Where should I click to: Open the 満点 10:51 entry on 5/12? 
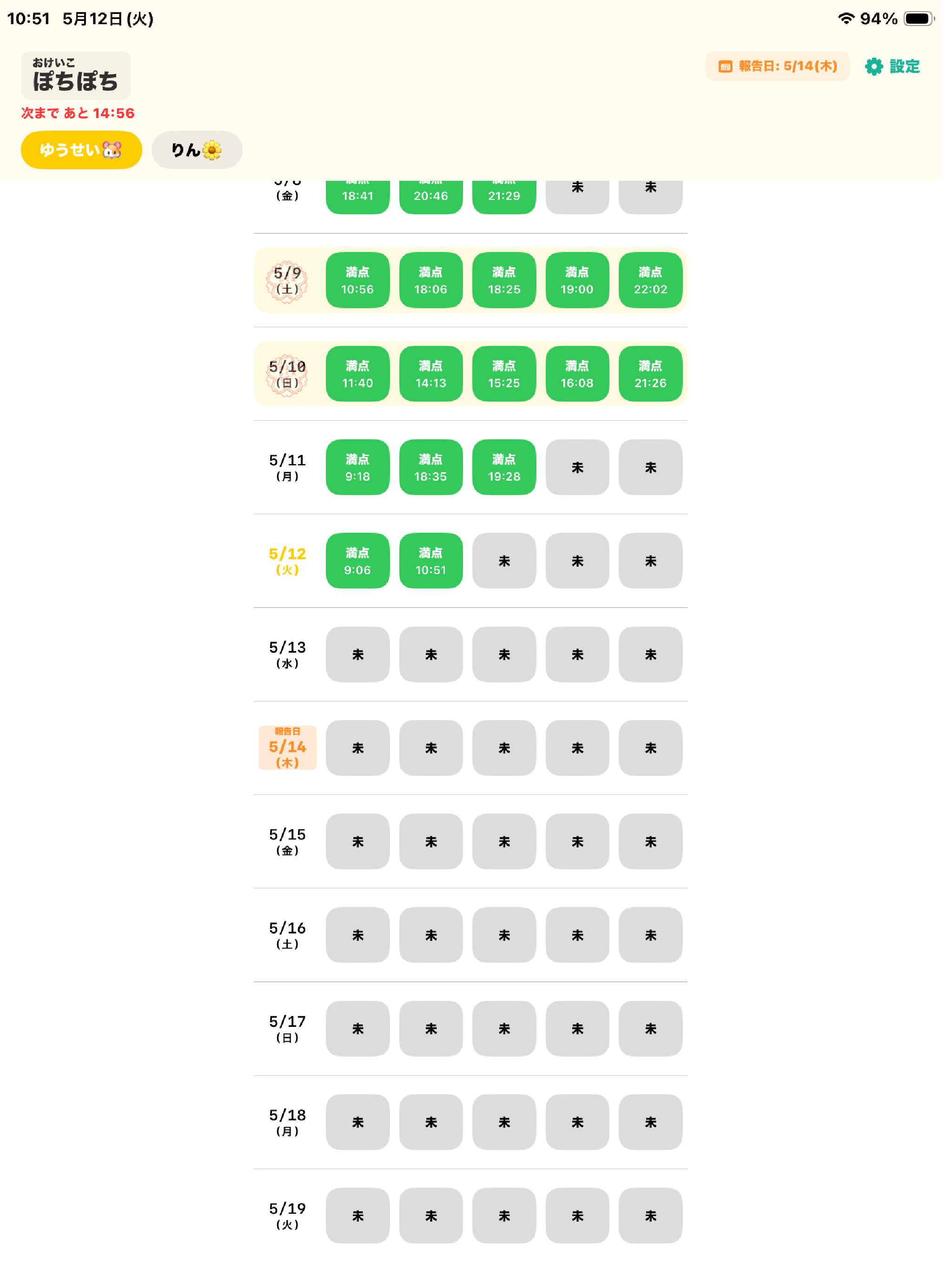pyautogui.click(x=430, y=561)
